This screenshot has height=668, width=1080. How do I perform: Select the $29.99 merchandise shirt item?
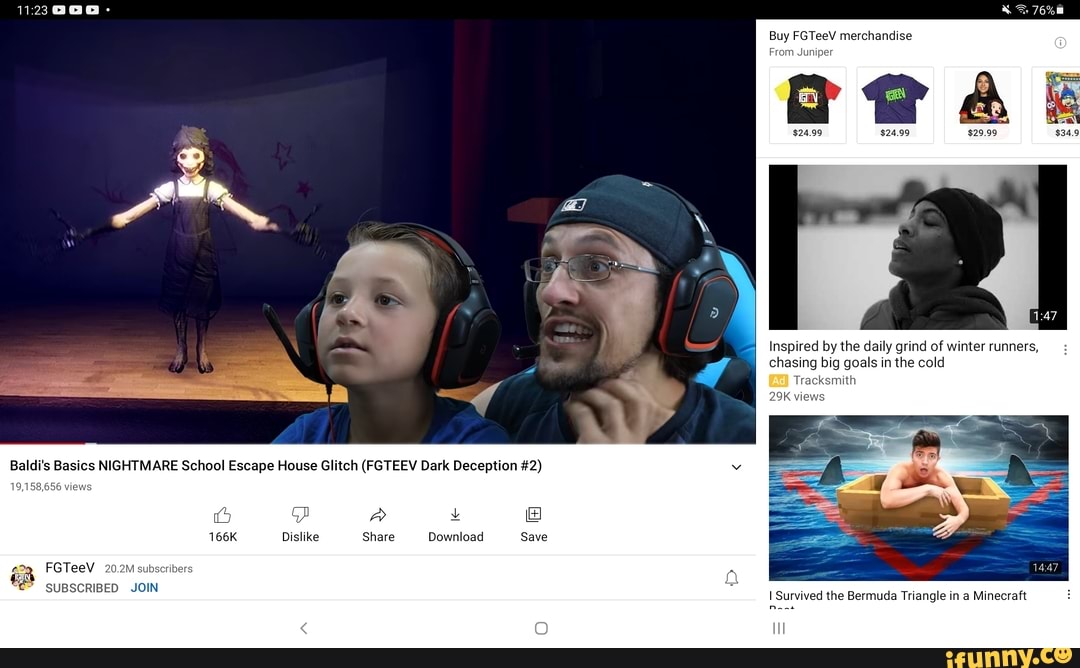[982, 105]
